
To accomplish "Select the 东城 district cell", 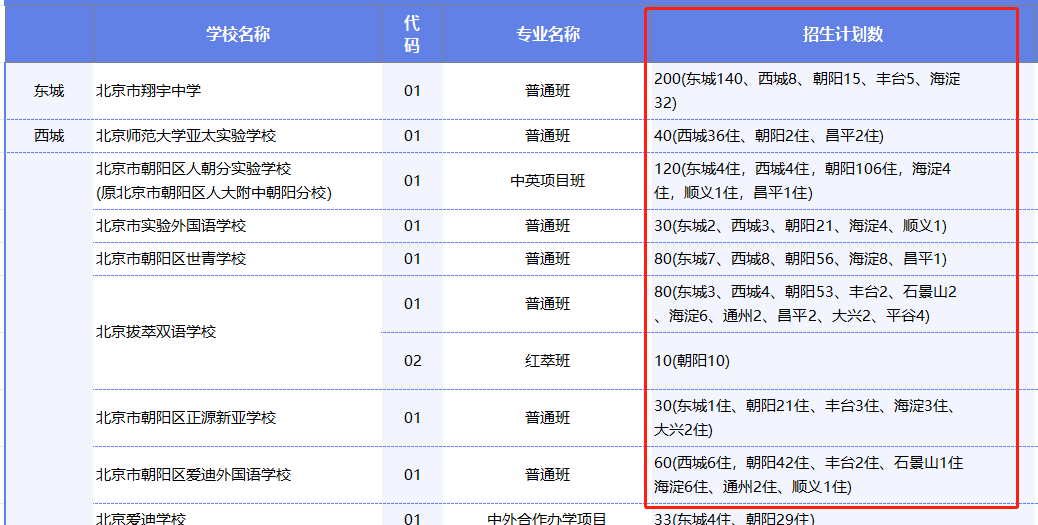I will tap(49, 91).
